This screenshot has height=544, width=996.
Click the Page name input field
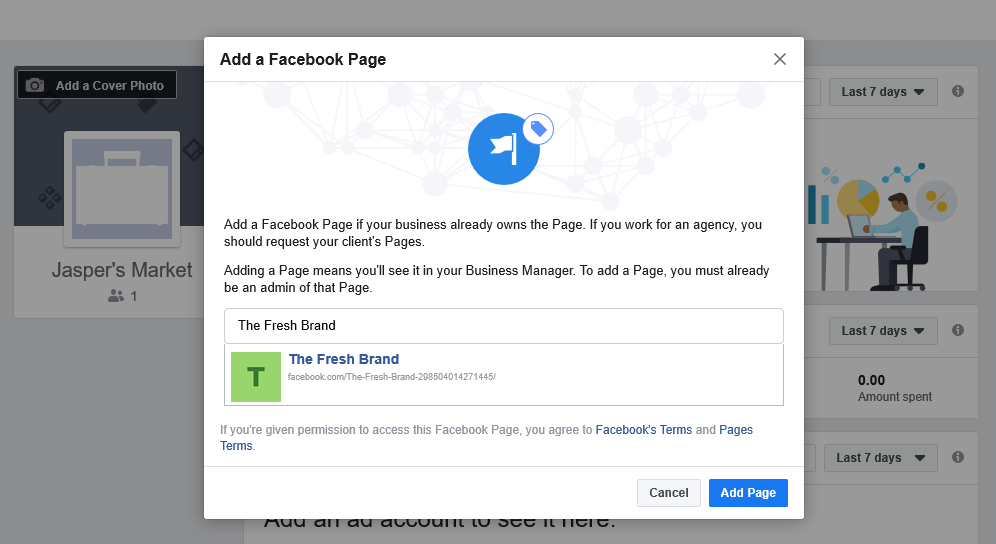click(503, 326)
